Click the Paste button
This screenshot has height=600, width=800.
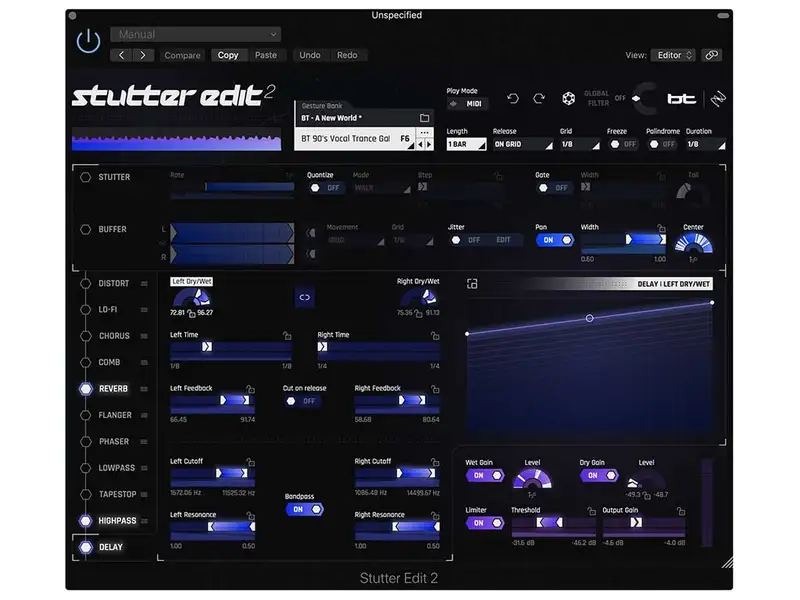pyautogui.click(x=266, y=55)
